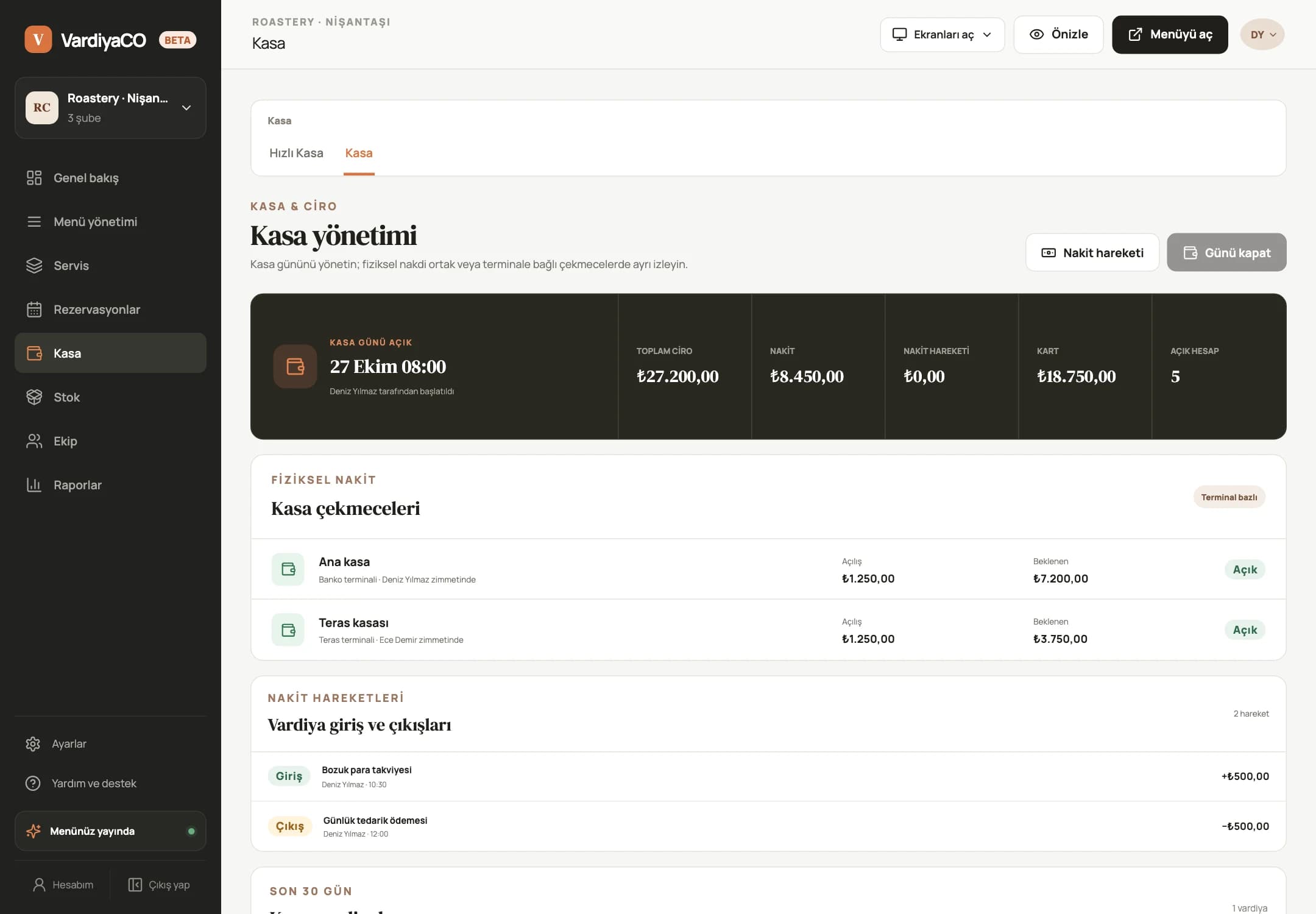Open the Ekip people icon
Screen dimensions: 1316x914
(34, 441)
